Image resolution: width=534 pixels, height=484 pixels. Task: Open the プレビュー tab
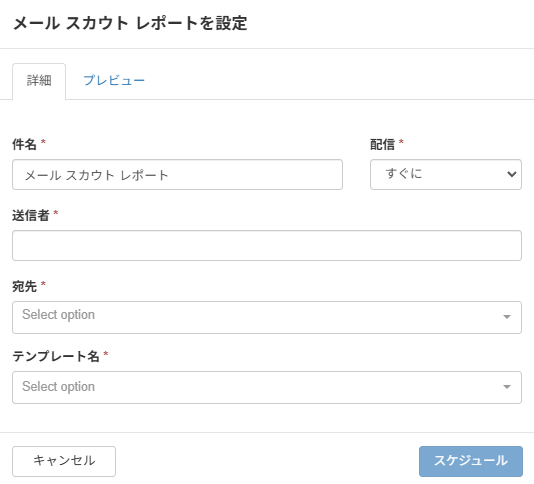coord(114,81)
